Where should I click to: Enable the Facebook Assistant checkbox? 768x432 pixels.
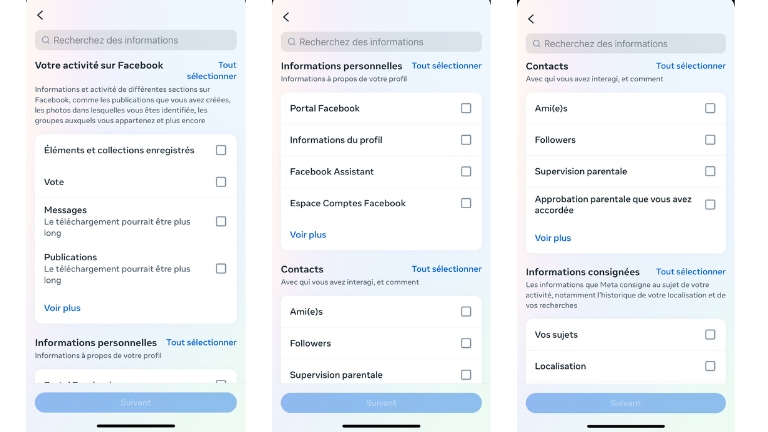(466, 172)
